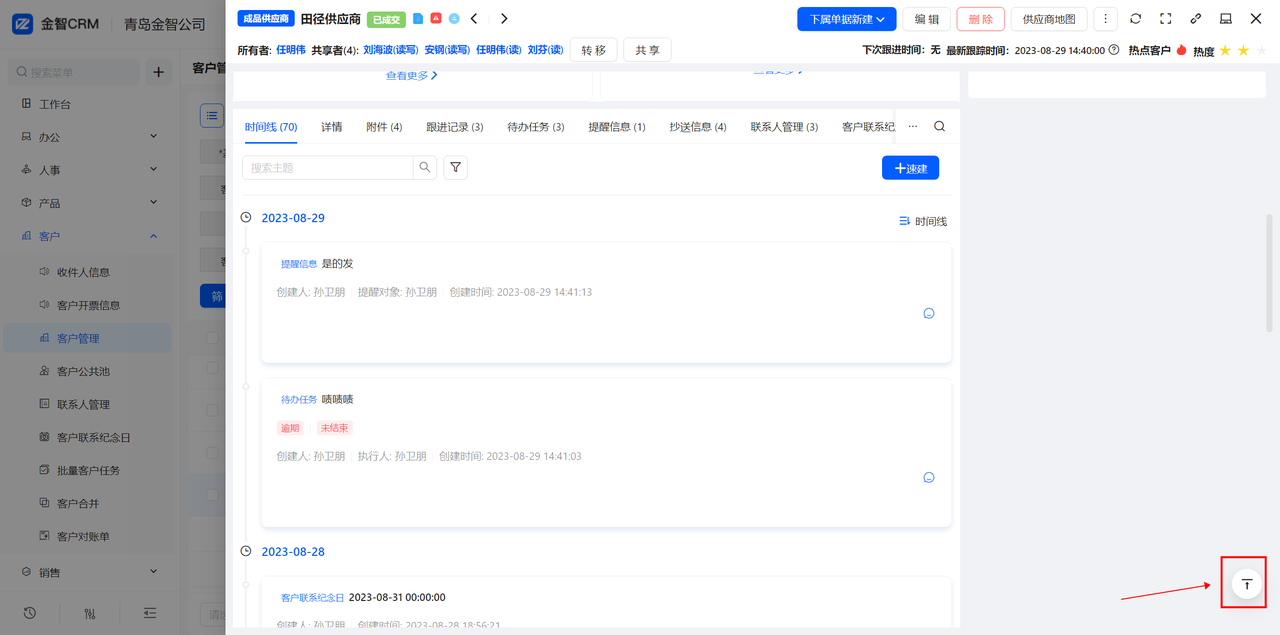Open the 待办任务 (3) tab

click(x=536, y=127)
